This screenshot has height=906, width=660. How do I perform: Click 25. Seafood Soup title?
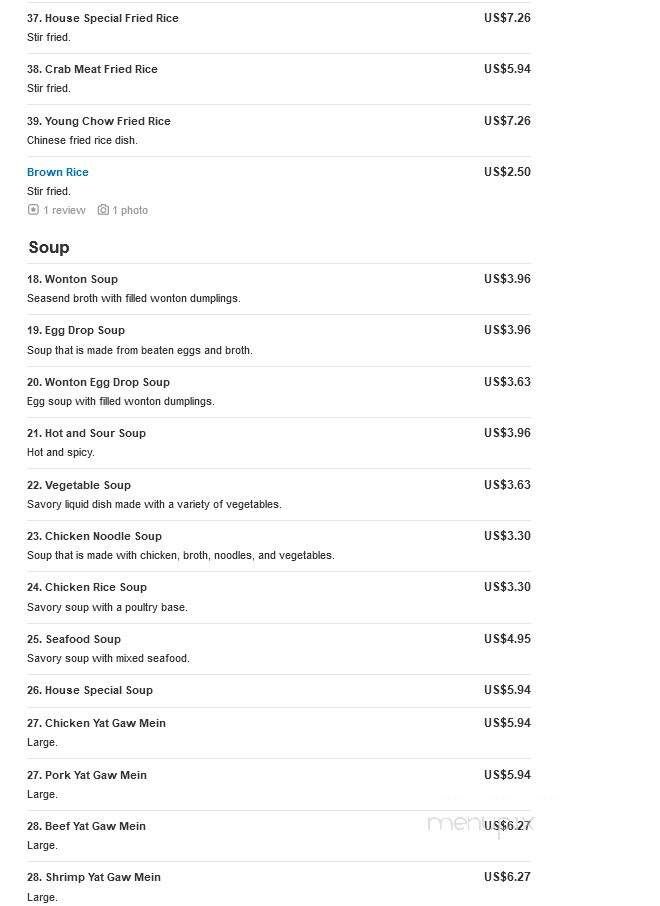pos(74,639)
